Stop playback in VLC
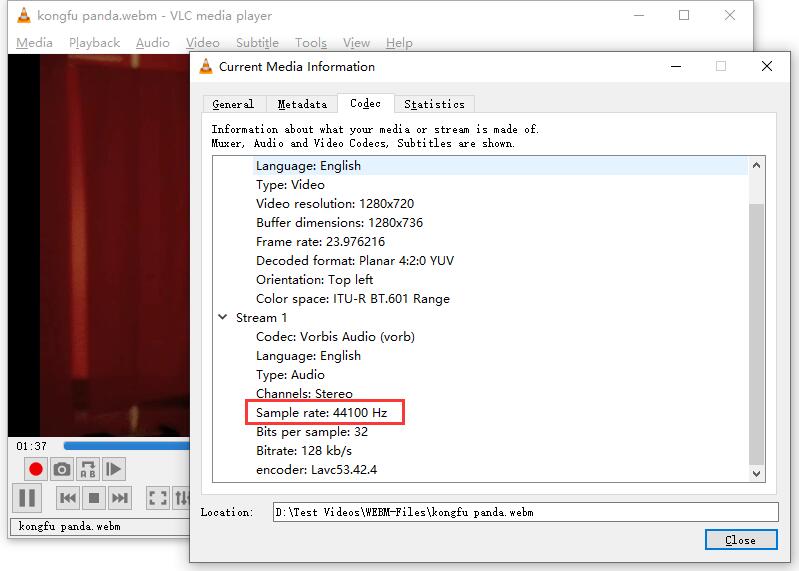The height and width of the screenshot is (571, 799). (94, 498)
